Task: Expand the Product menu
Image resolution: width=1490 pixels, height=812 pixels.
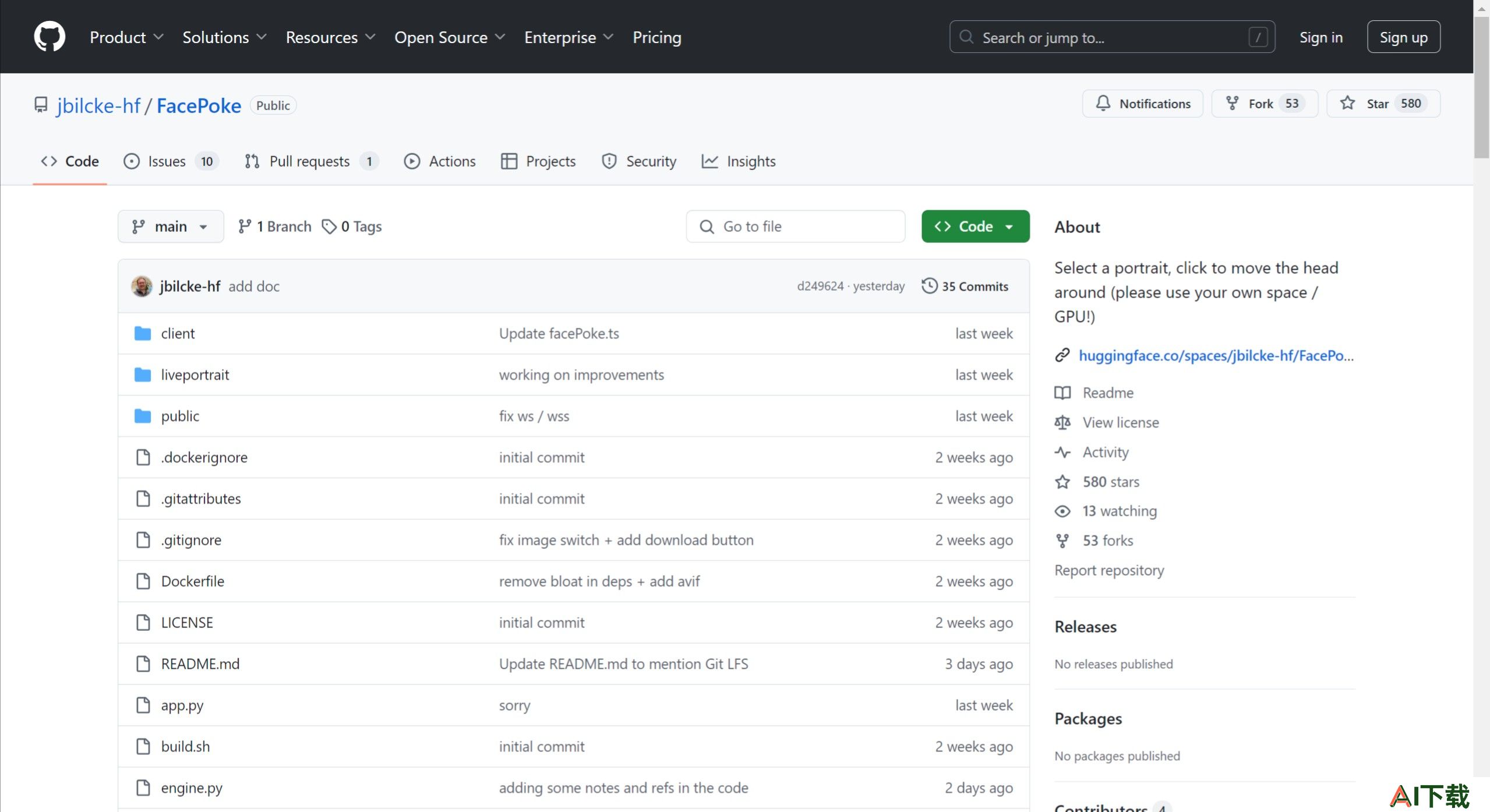Action: [x=126, y=37]
